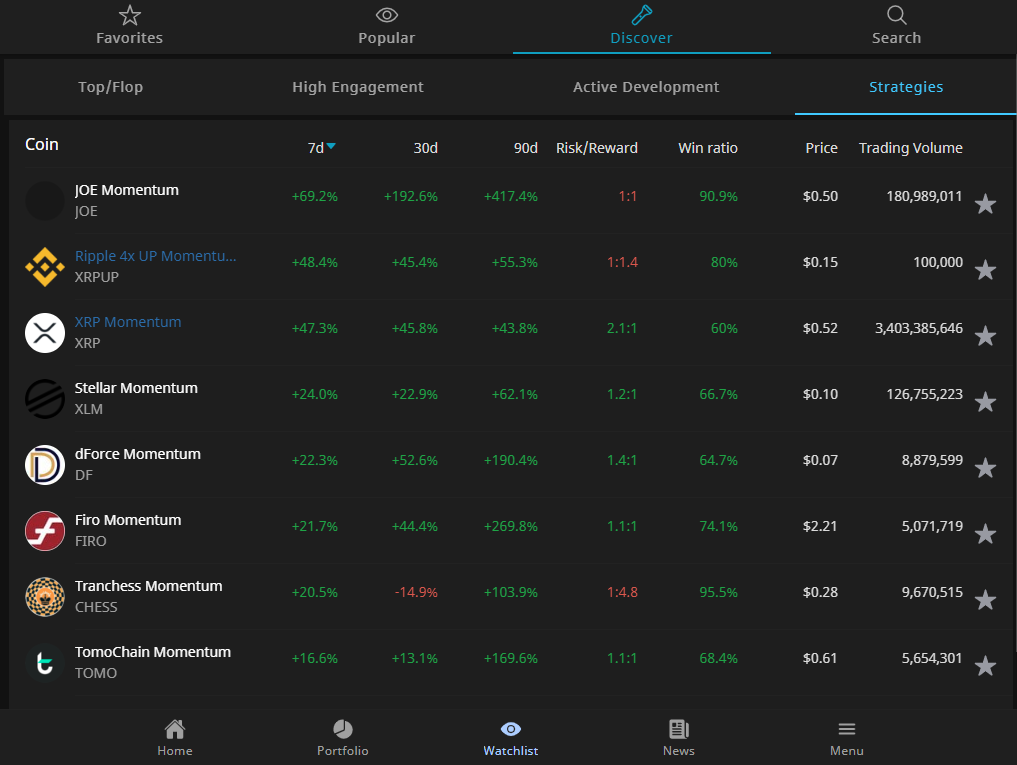Open JOE Momentum strategy
The width and height of the screenshot is (1017, 765).
[x=126, y=190]
